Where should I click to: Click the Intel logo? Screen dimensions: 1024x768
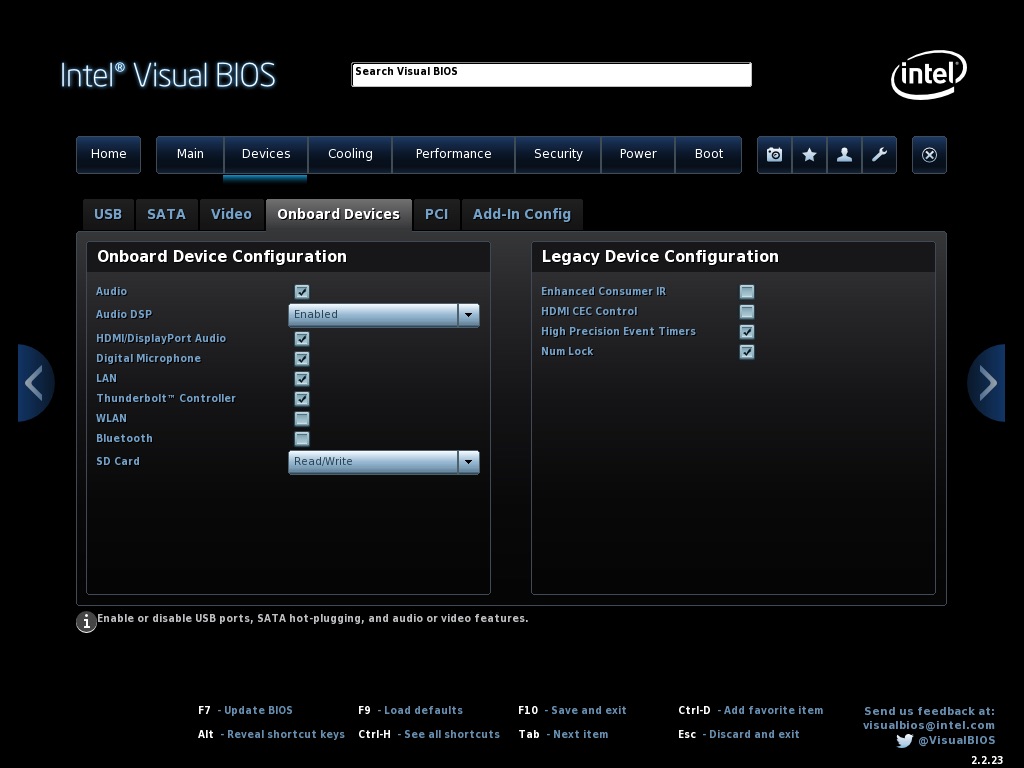(929, 74)
